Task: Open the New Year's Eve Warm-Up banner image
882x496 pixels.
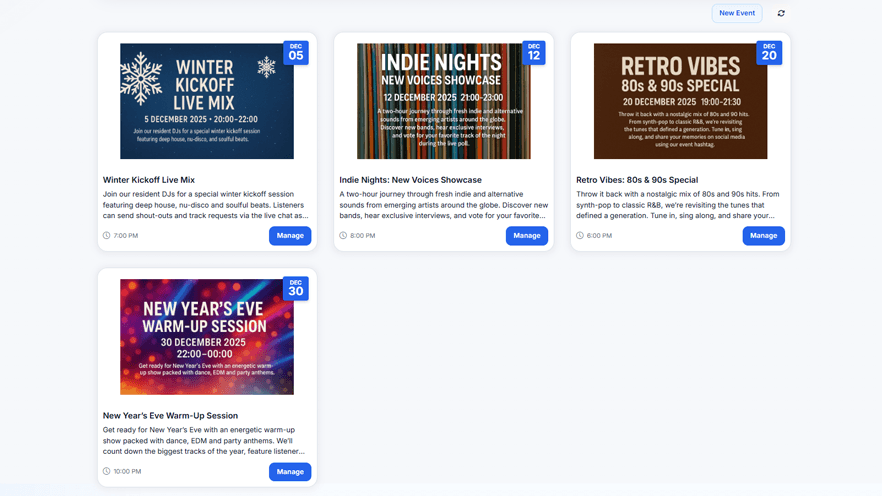Action: click(206, 337)
